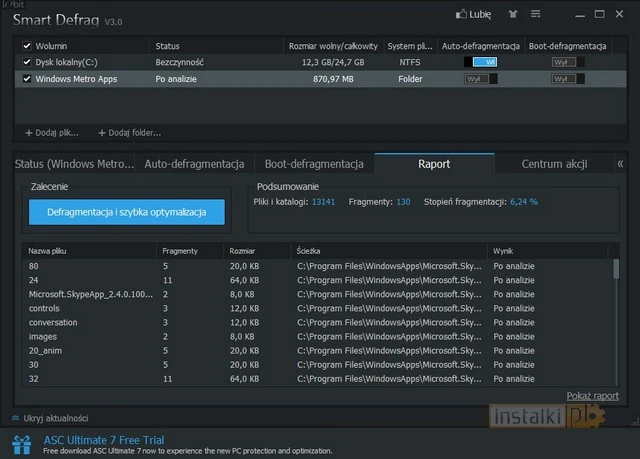Click the Pliki i katalogi value 13141
Viewport: 640px width, 459px height.
point(323,202)
